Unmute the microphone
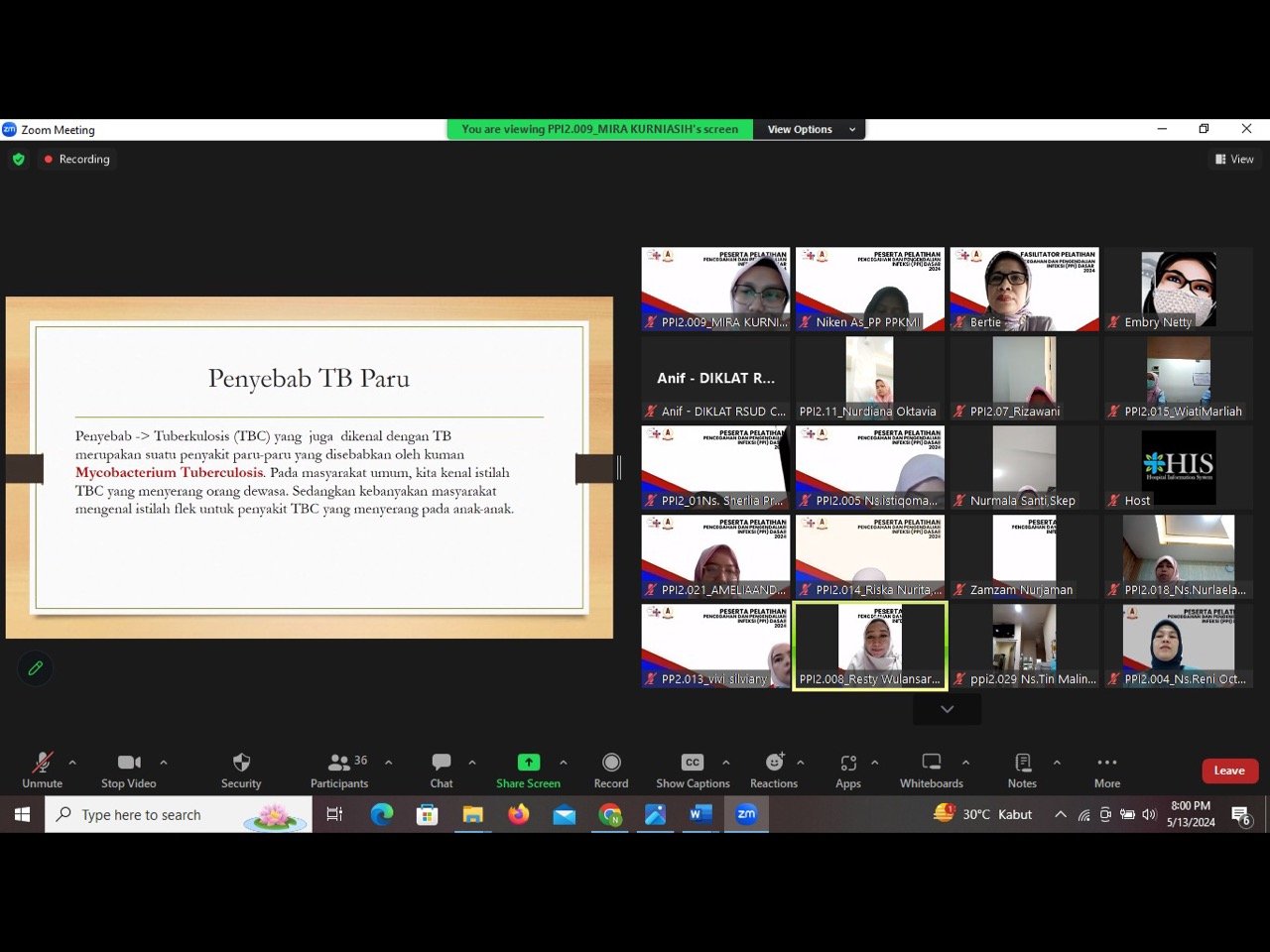 coord(42,763)
